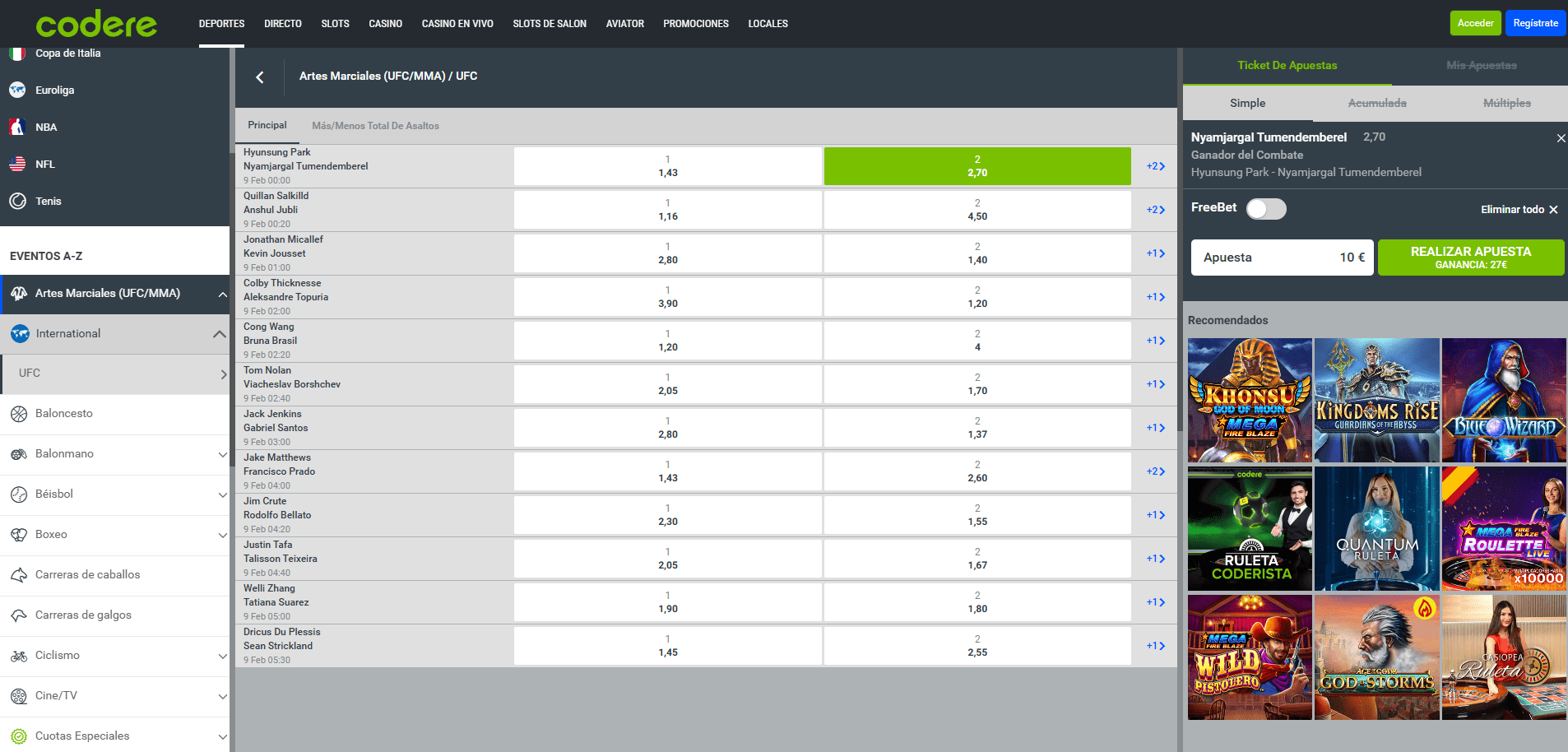
Task: Collapse the Artes Marciales (UFC/MMA) section
Action: pos(222,295)
